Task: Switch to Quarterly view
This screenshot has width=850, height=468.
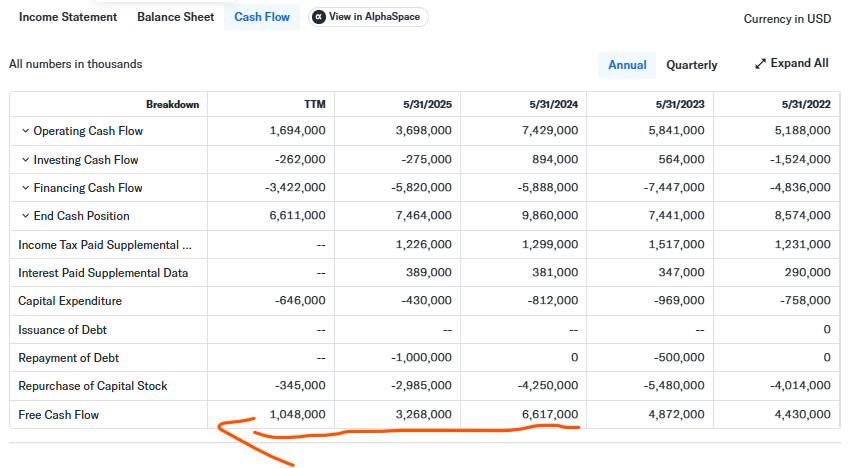Action: (692, 65)
